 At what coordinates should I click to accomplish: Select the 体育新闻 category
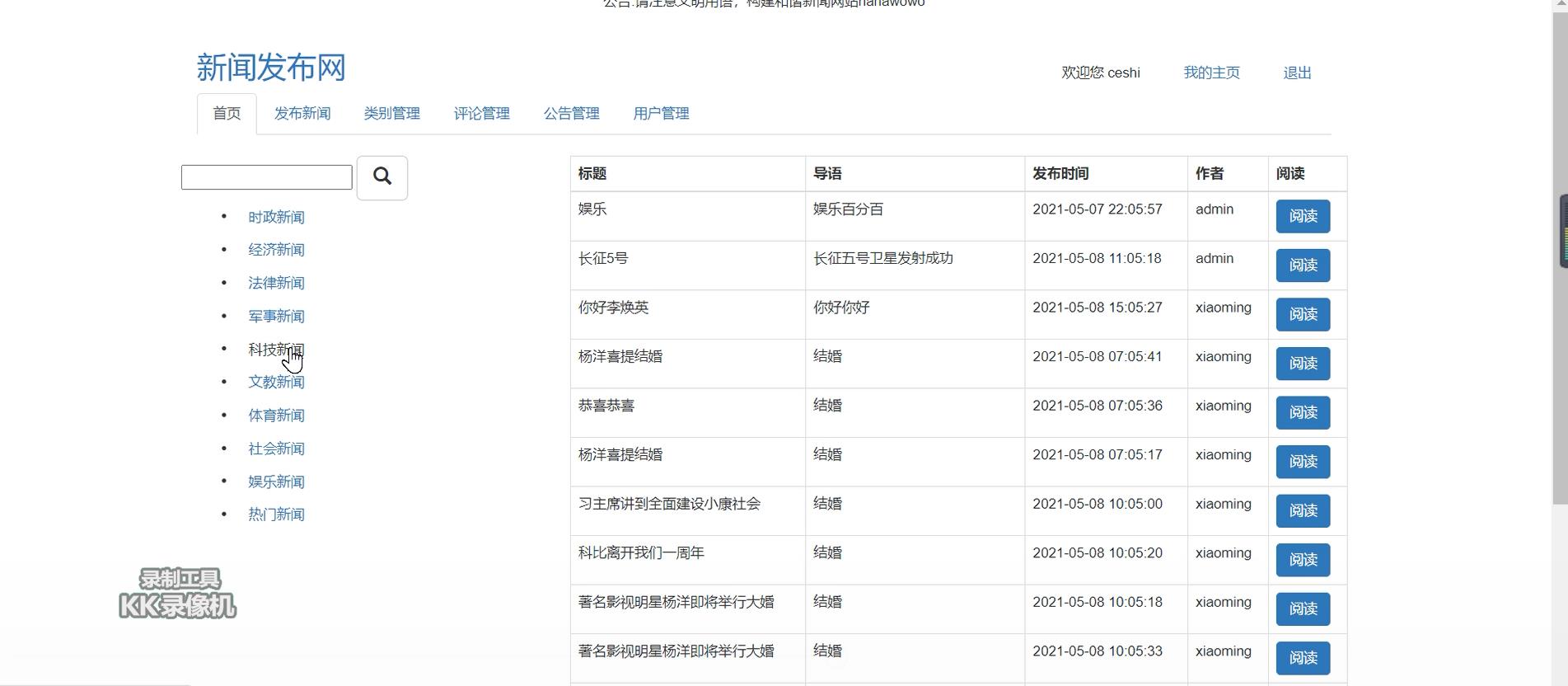pos(276,416)
